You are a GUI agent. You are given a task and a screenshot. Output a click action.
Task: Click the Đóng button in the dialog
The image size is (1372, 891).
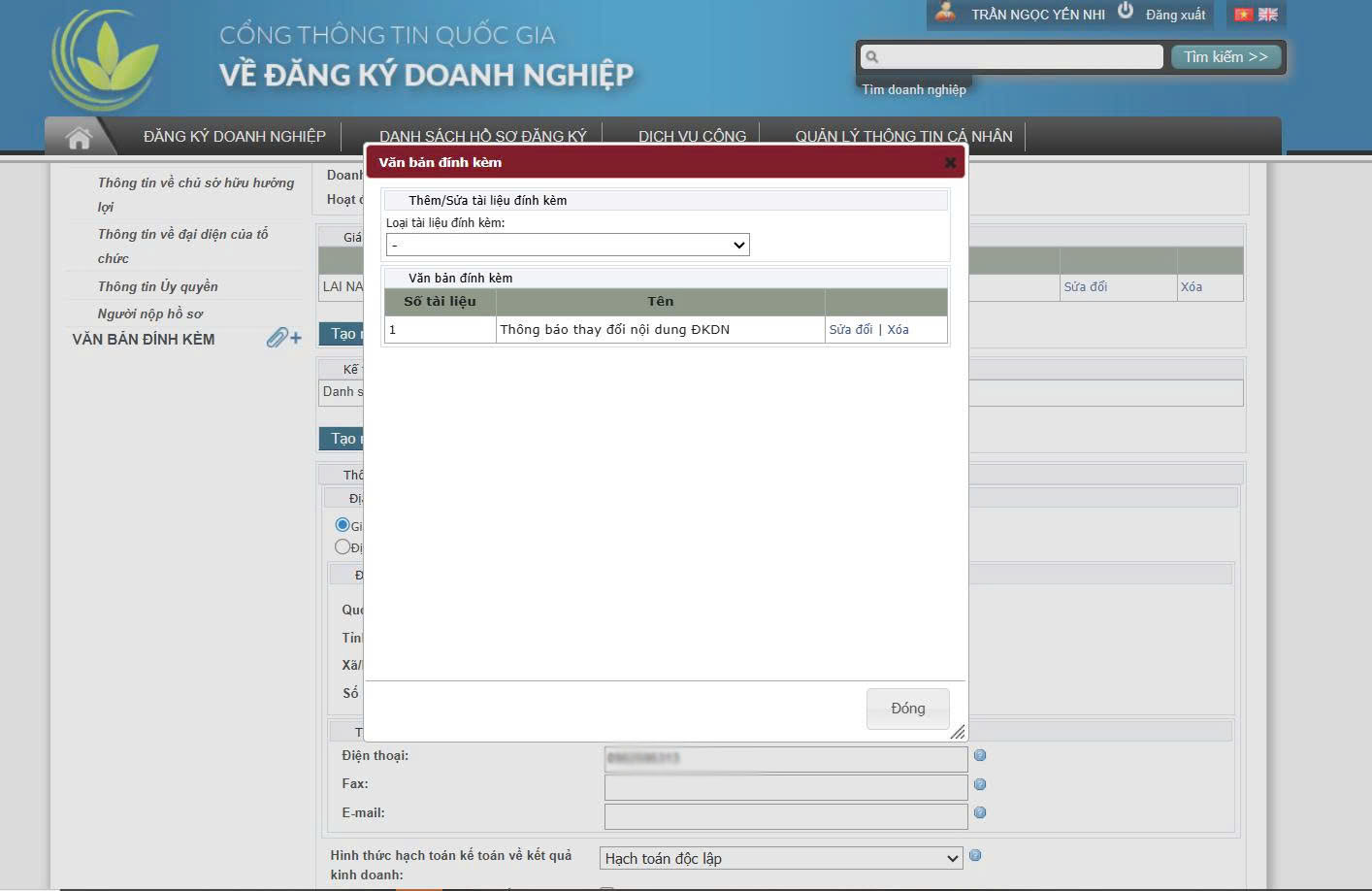(x=907, y=709)
